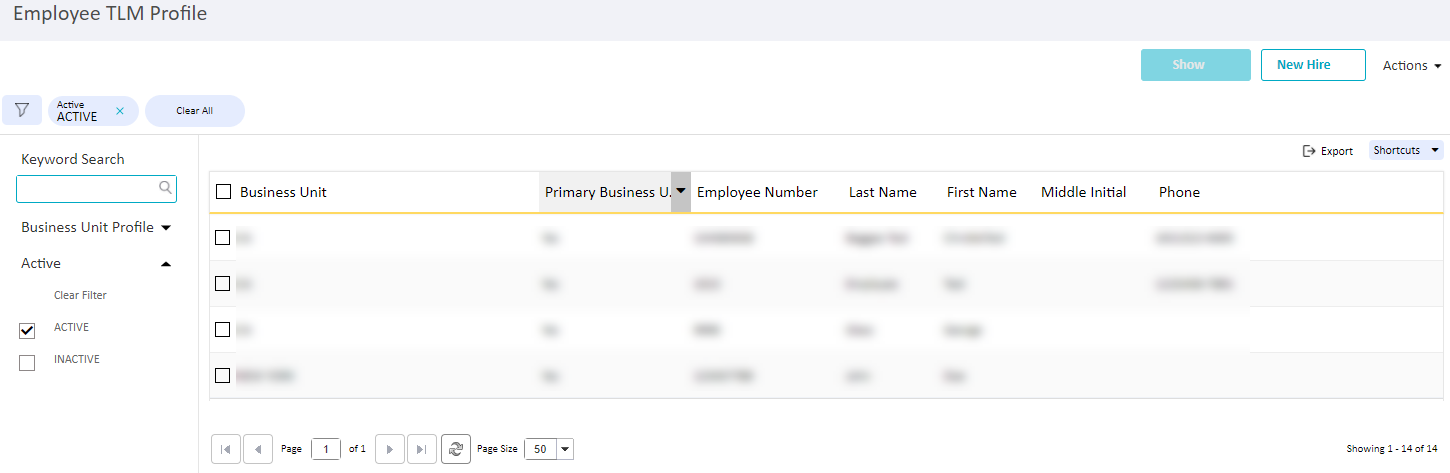Check the fourth table row checkbox

[x=223, y=376]
